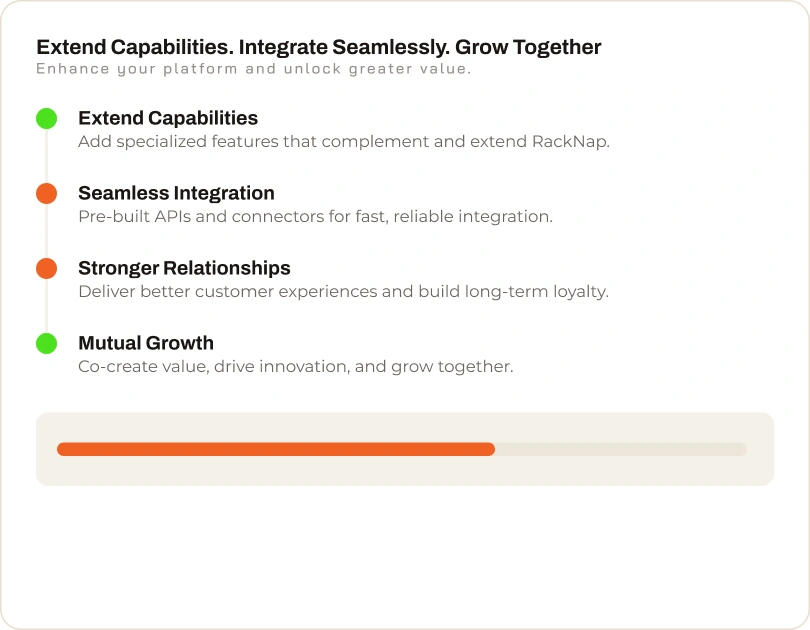Viewport: 810px width, 630px height.
Task: Click the orange dot beside Seamless Integration
Action: coord(46,193)
